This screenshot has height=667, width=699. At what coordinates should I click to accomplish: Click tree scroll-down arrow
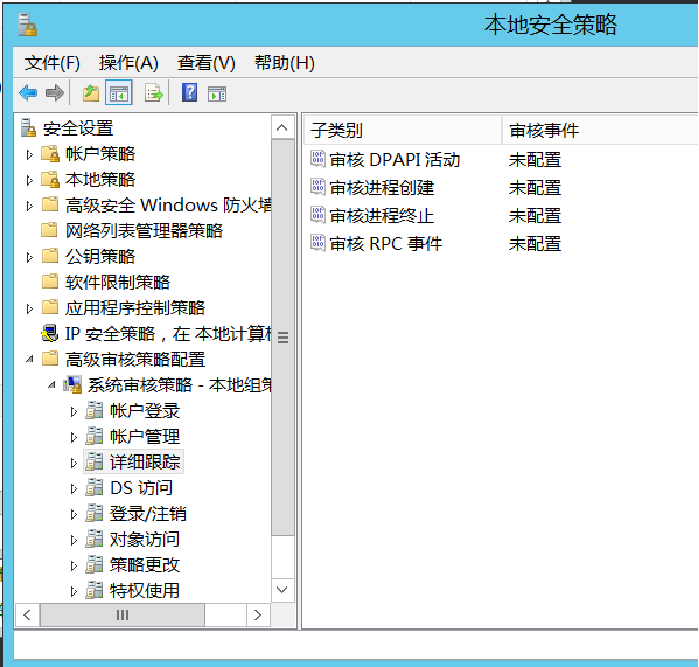click(282, 589)
